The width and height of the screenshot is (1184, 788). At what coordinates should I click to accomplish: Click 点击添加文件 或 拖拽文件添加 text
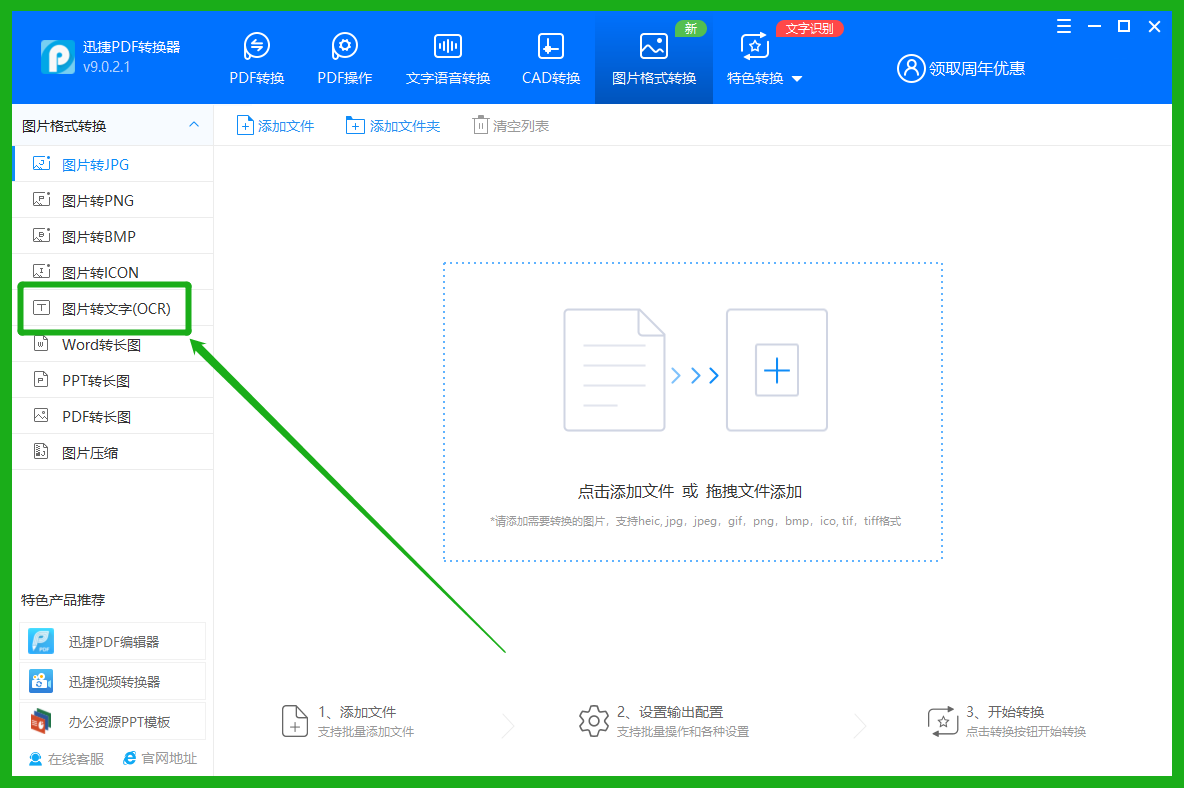tap(689, 491)
